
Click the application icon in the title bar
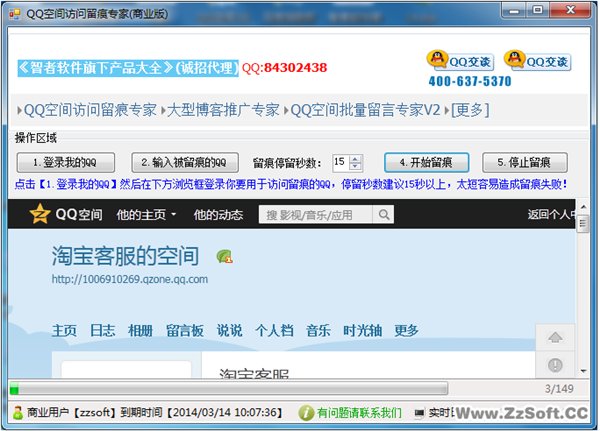pyautogui.click(x=15, y=14)
